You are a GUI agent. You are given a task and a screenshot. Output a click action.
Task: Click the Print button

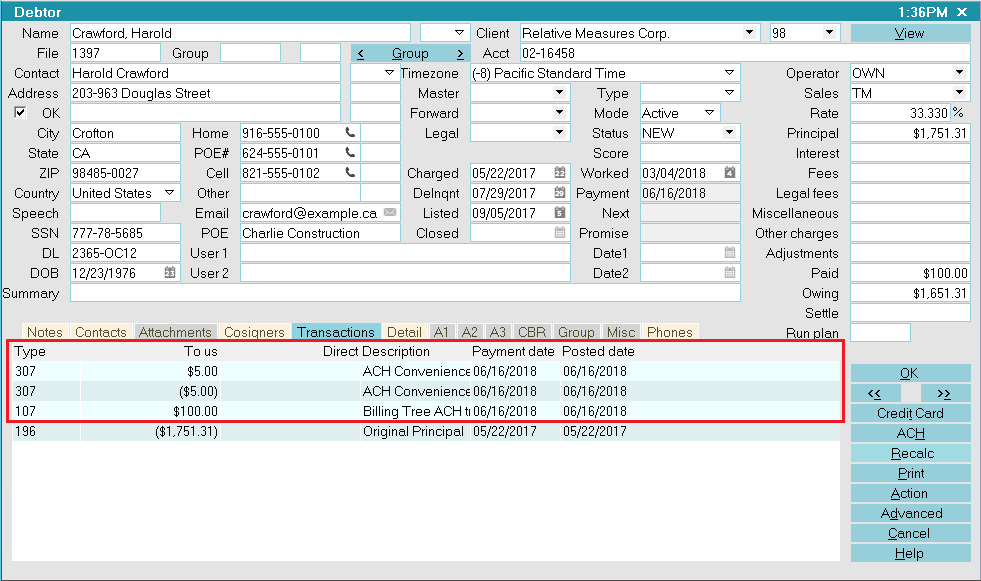point(910,473)
